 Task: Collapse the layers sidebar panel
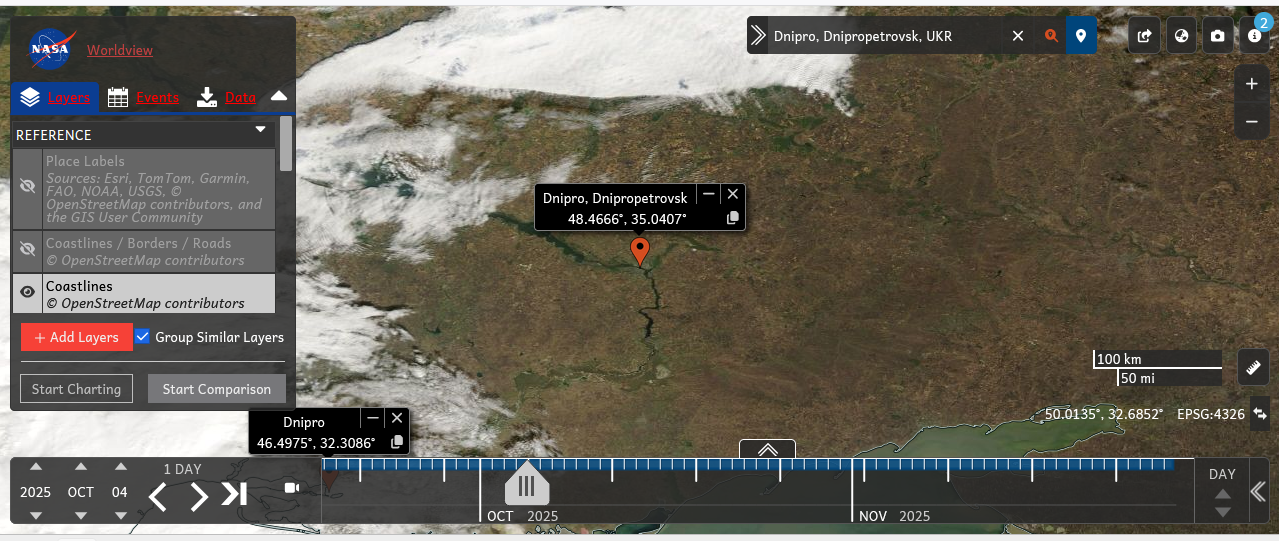click(279, 96)
